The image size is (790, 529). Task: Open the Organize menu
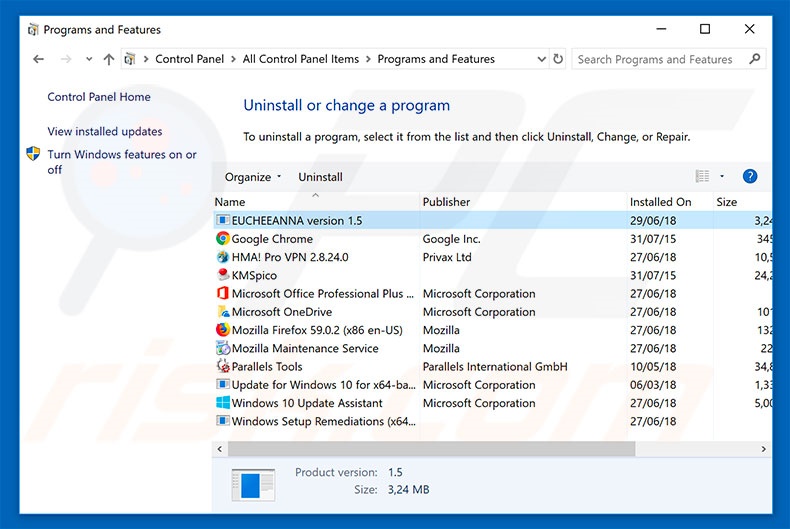coord(252,177)
